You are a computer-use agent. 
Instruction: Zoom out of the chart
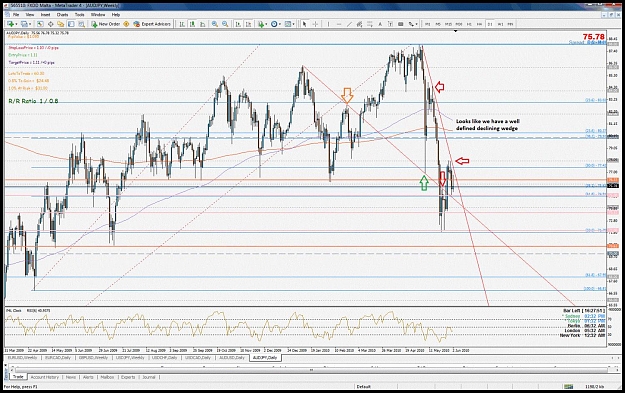point(225,24)
